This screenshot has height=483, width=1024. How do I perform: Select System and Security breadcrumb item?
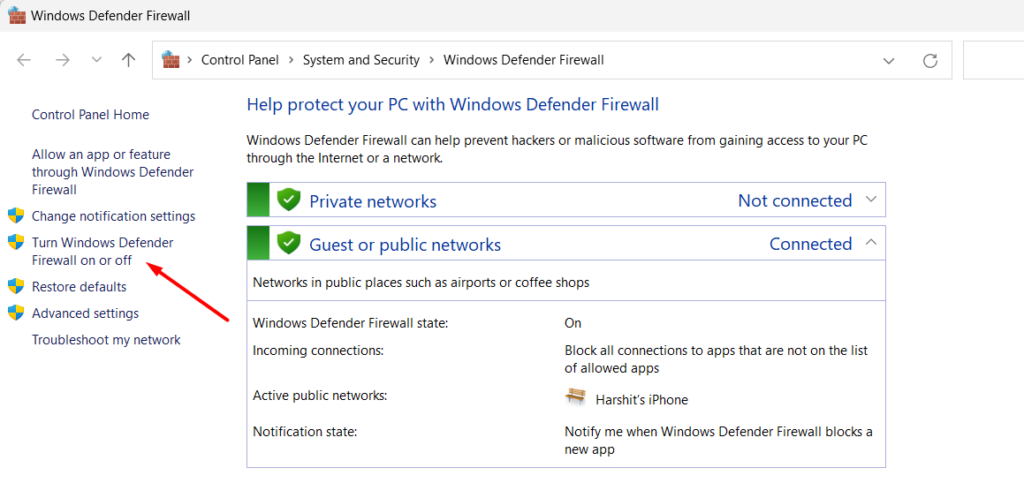coord(361,60)
